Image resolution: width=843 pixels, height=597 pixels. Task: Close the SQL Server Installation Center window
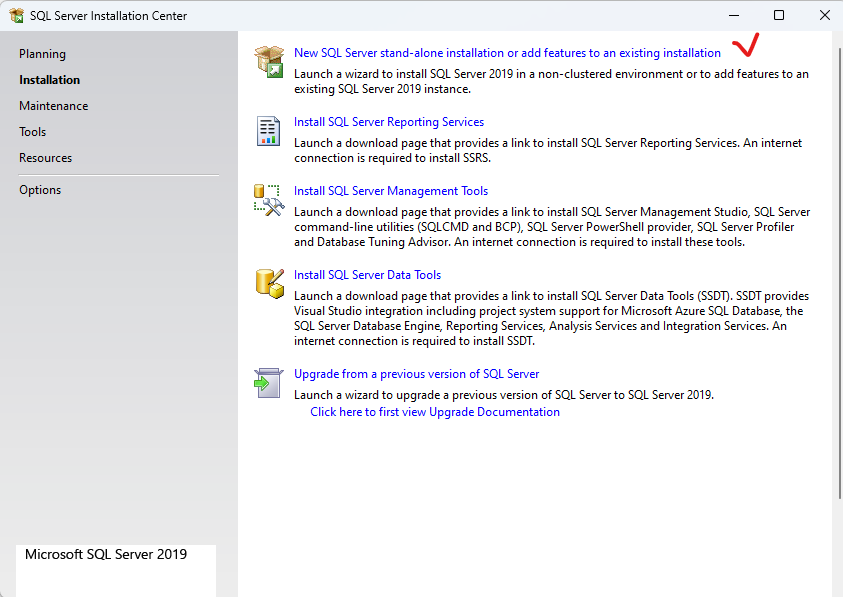825,16
